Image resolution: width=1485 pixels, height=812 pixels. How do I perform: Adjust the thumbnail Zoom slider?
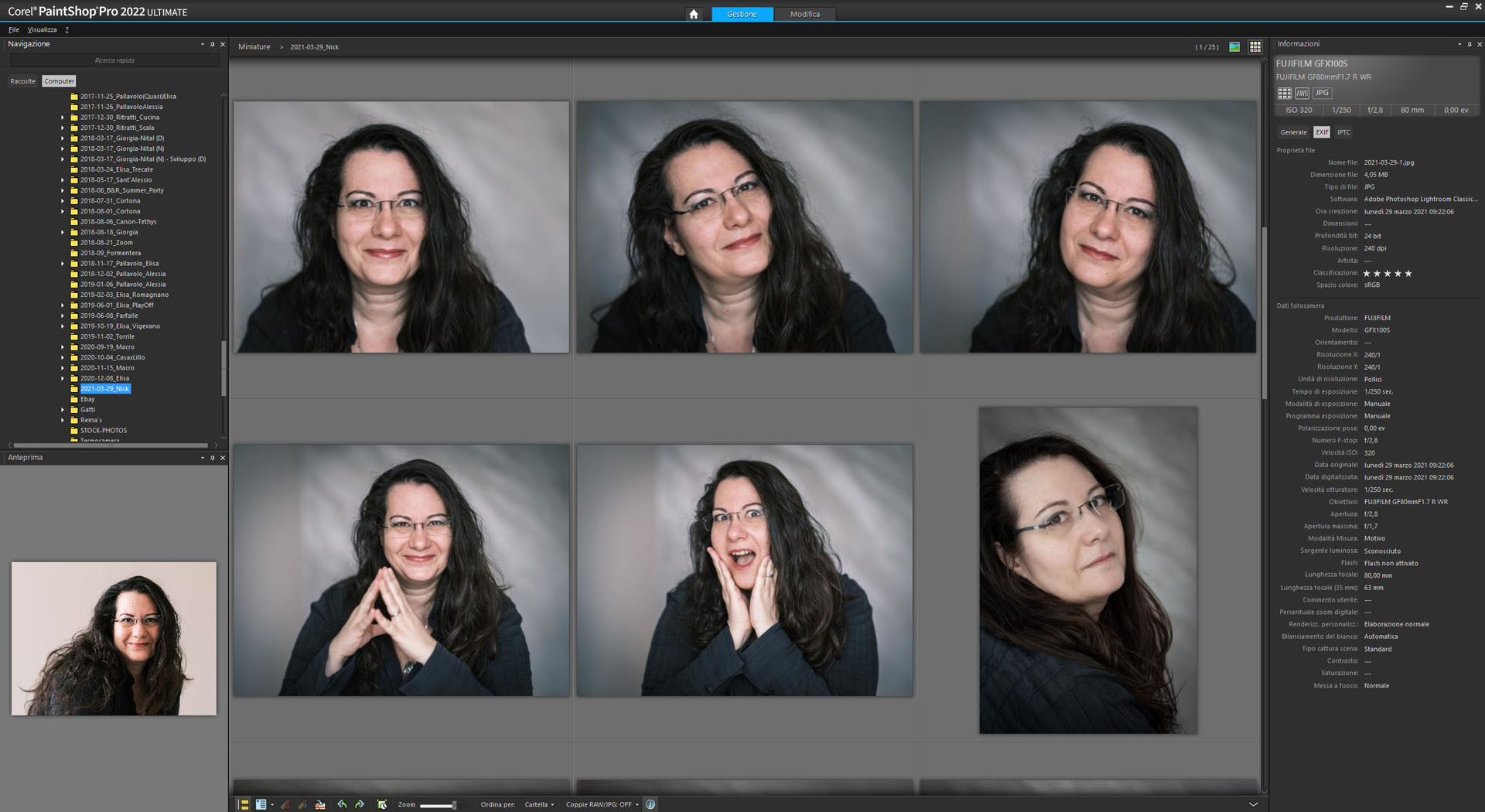click(454, 805)
